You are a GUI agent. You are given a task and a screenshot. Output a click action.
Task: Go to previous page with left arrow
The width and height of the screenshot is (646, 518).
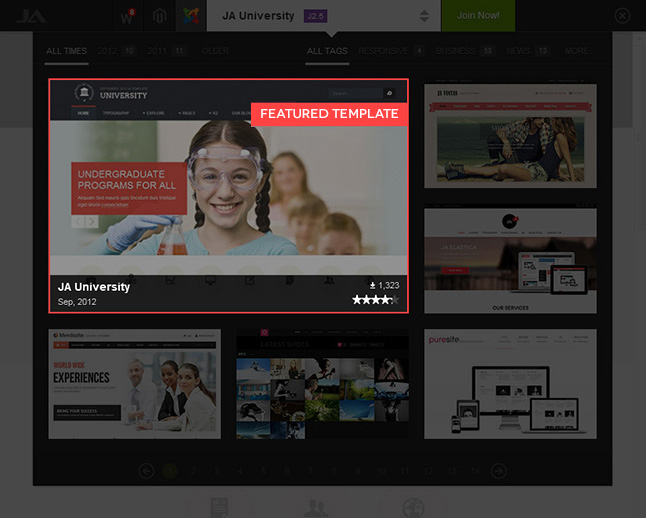146,471
